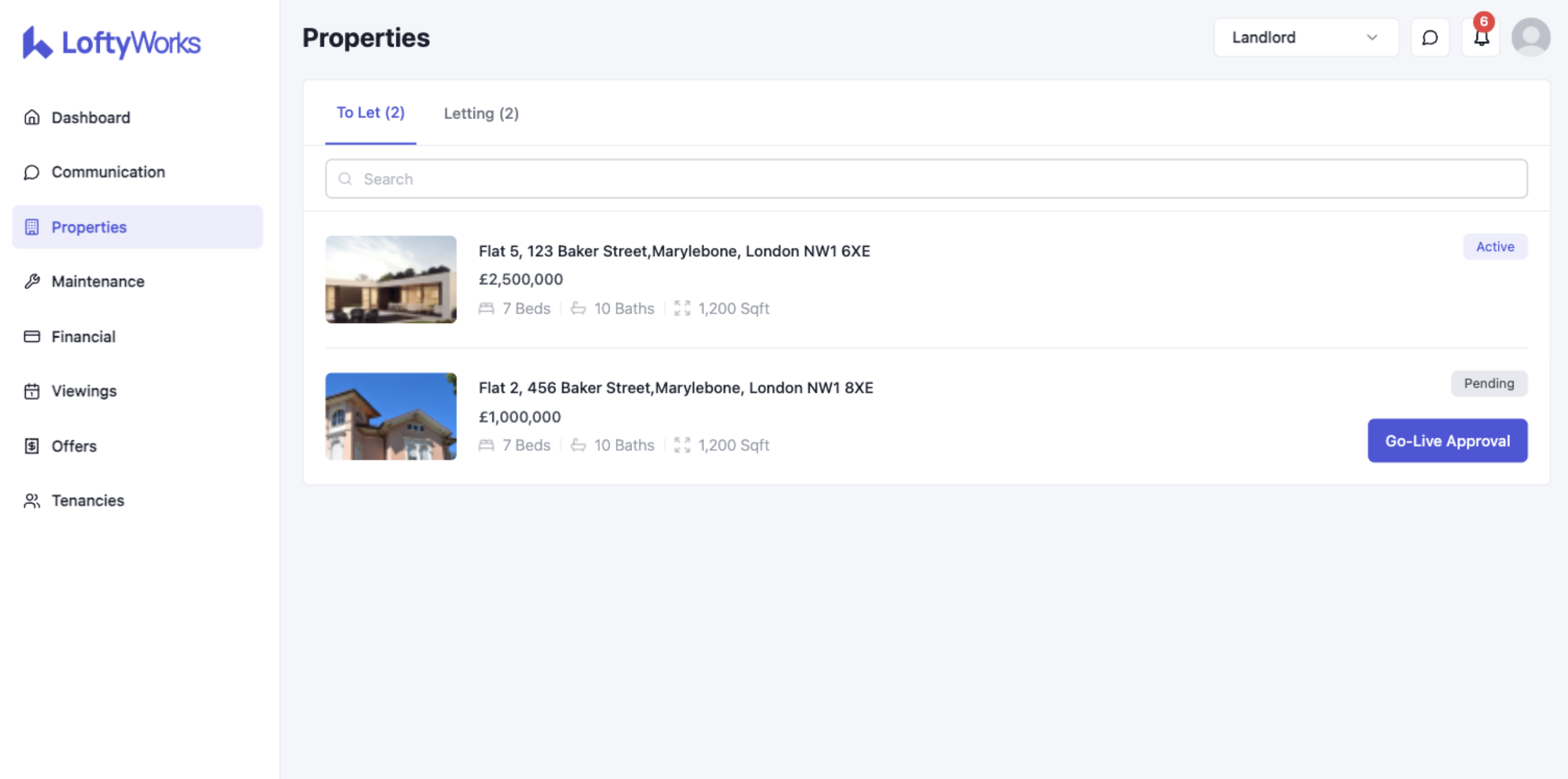Click the Financial card icon
The height and width of the screenshot is (779, 1568).
[x=32, y=336]
